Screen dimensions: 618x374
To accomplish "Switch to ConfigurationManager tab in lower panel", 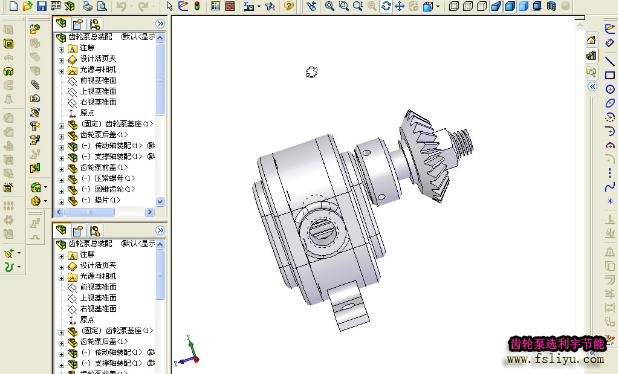I will 94,231.
